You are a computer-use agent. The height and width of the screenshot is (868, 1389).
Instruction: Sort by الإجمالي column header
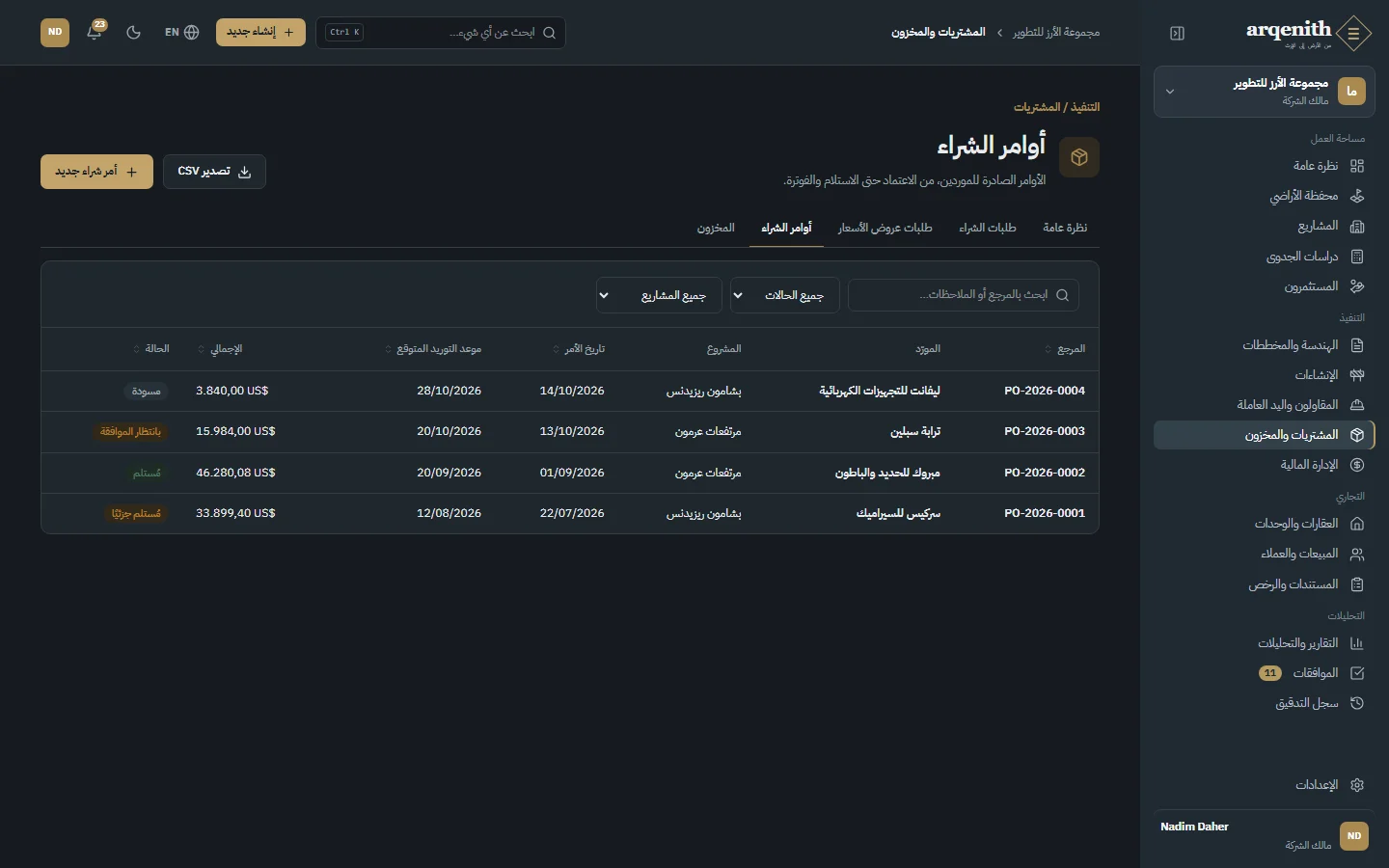(x=220, y=349)
